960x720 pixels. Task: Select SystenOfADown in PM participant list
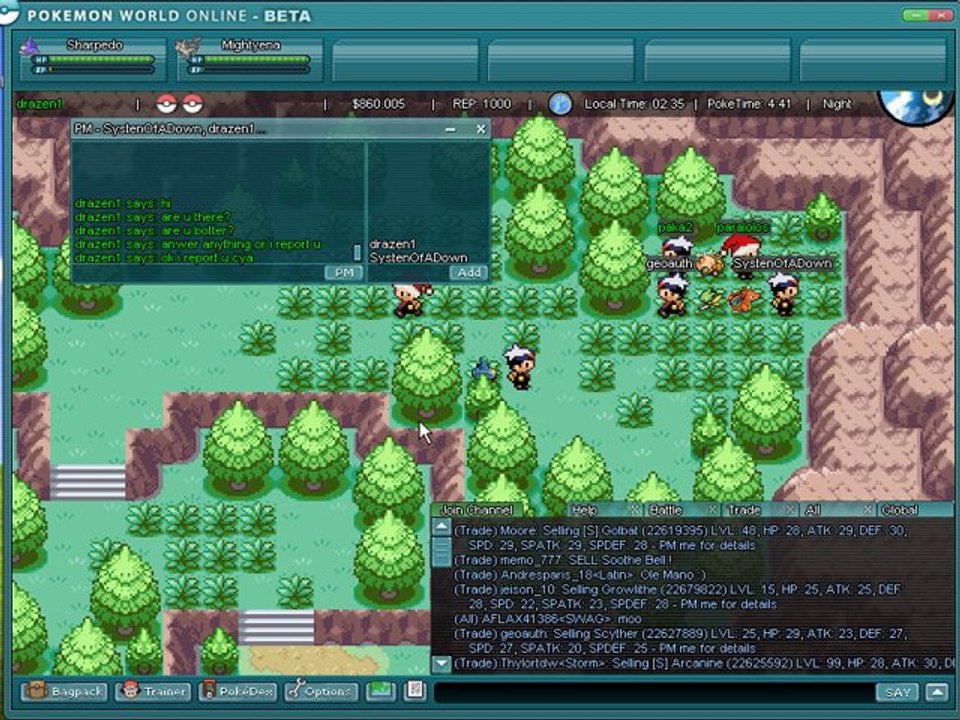[x=418, y=258]
